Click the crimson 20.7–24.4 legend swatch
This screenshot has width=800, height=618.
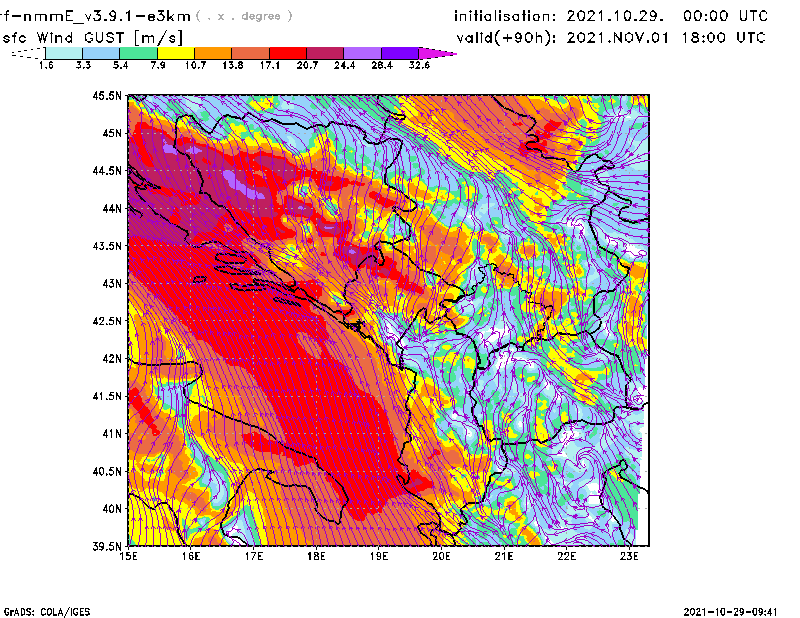(x=325, y=53)
